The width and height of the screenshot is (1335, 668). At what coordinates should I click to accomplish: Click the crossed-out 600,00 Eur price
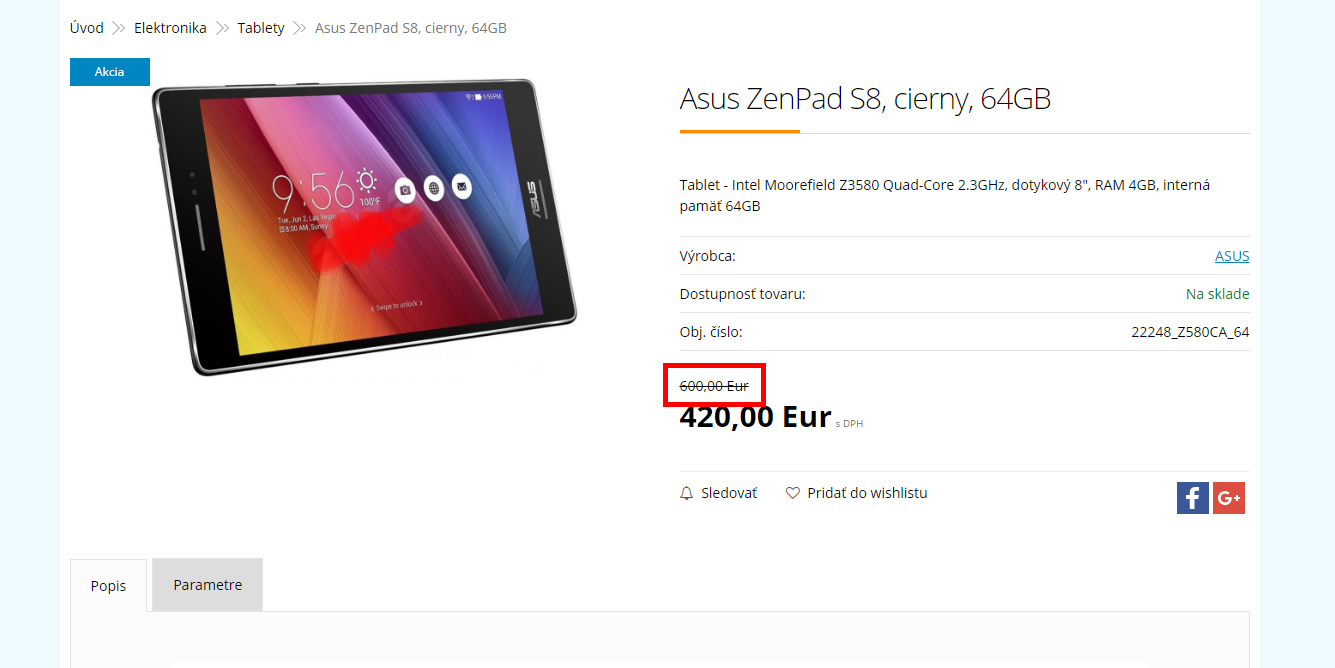(714, 386)
